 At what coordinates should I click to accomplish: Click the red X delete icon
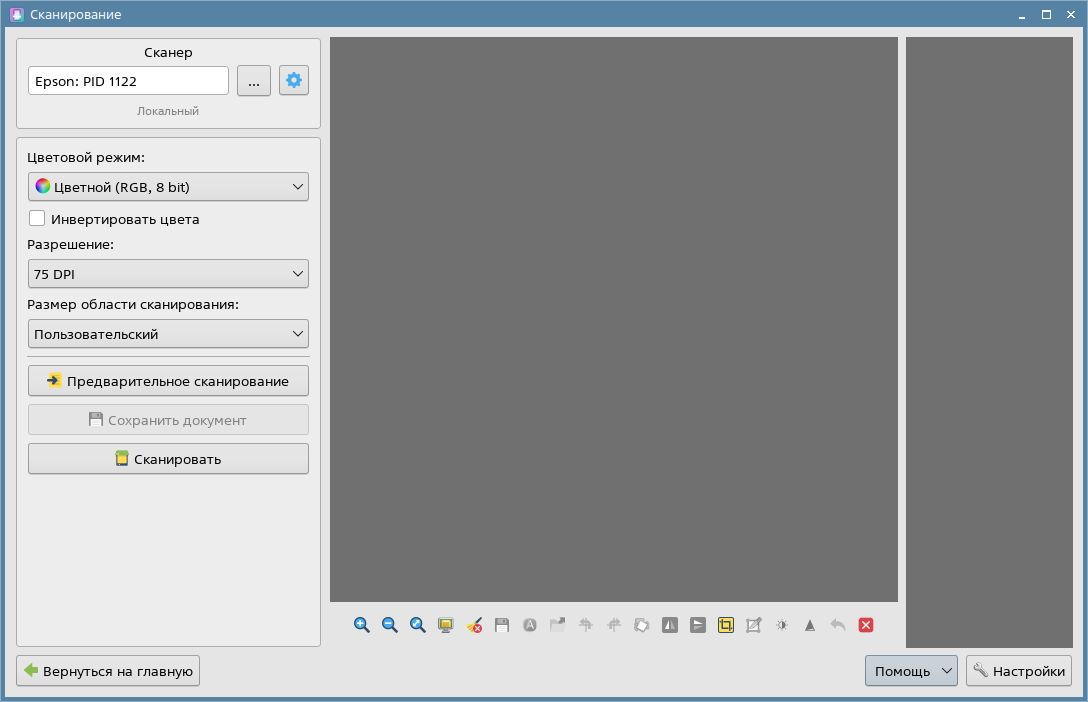[x=866, y=625]
